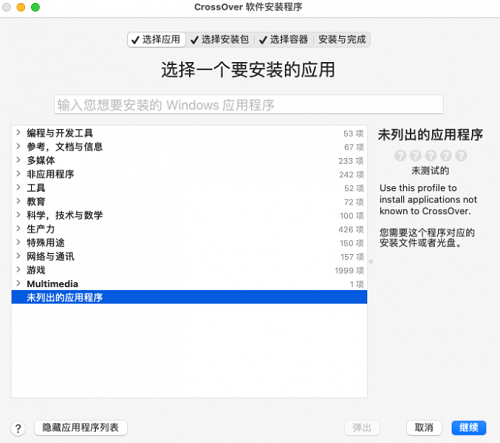Switch to the 选择应用 tab
The image size is (500, 443).
[156, 40]
